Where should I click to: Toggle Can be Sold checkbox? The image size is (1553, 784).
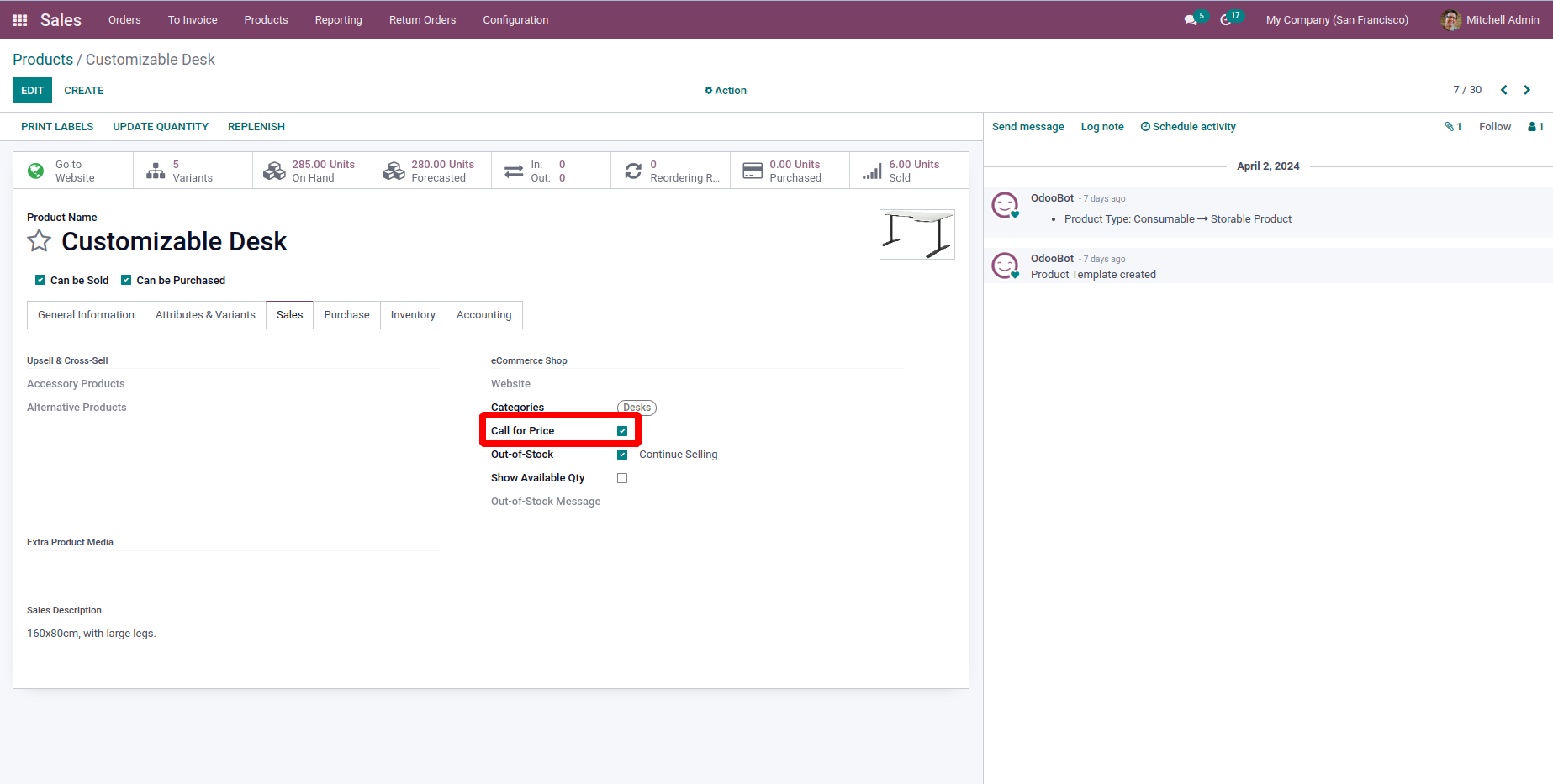(x=40, y=280)
